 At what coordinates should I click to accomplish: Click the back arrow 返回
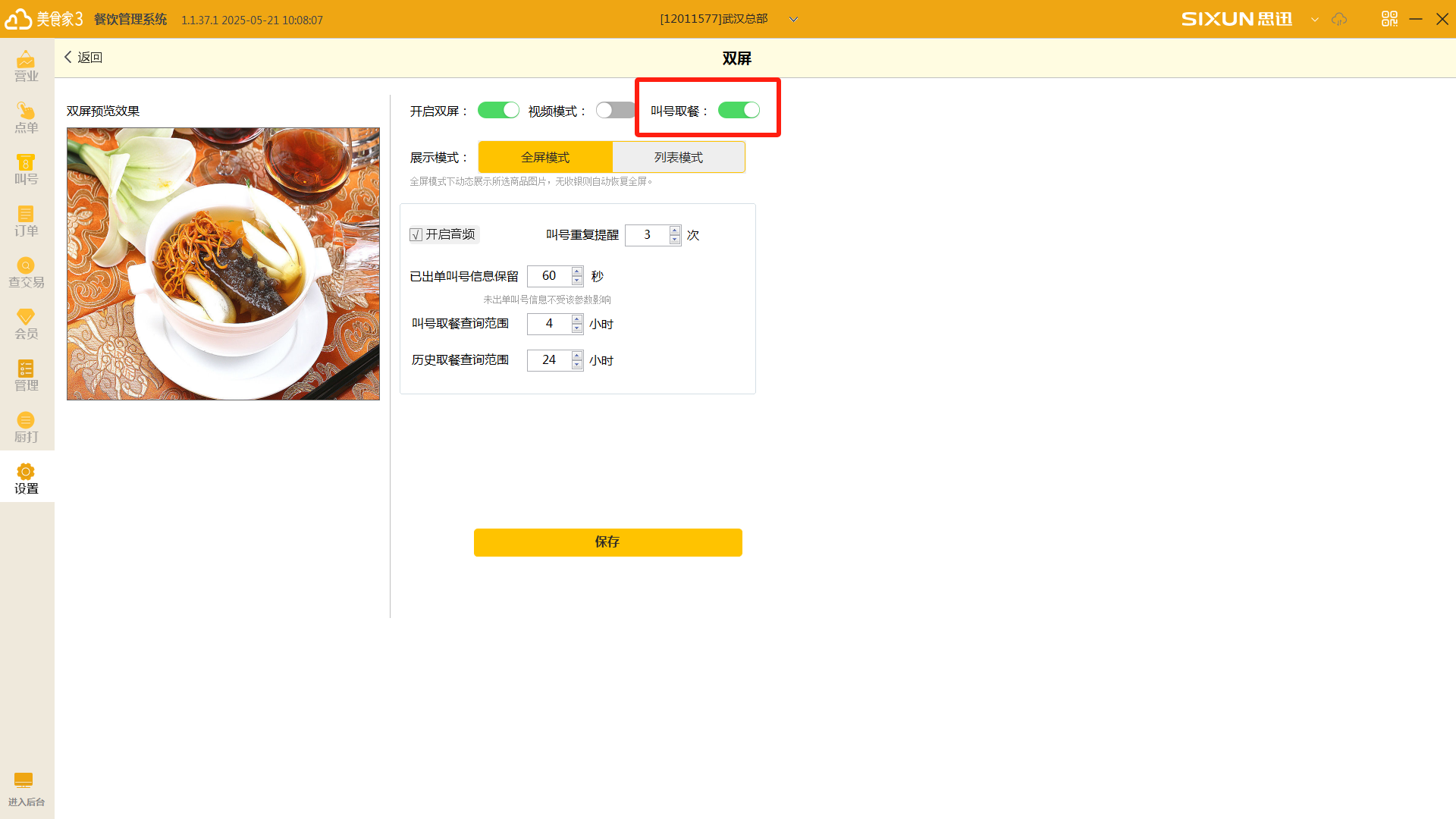coord(83,58)
